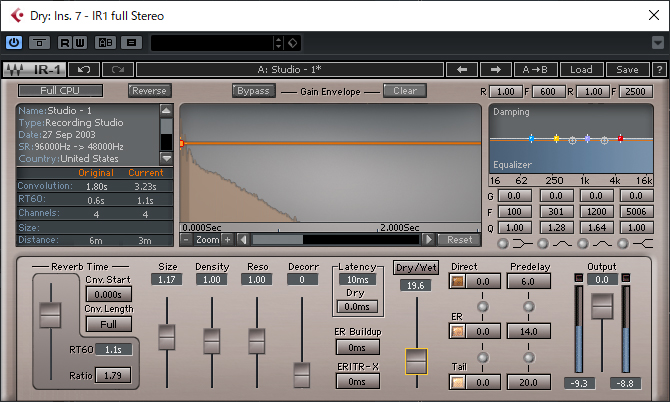The image size is (670, 402).
Task: Click EQ Q value 1.64 field
Action: point(597,228)
